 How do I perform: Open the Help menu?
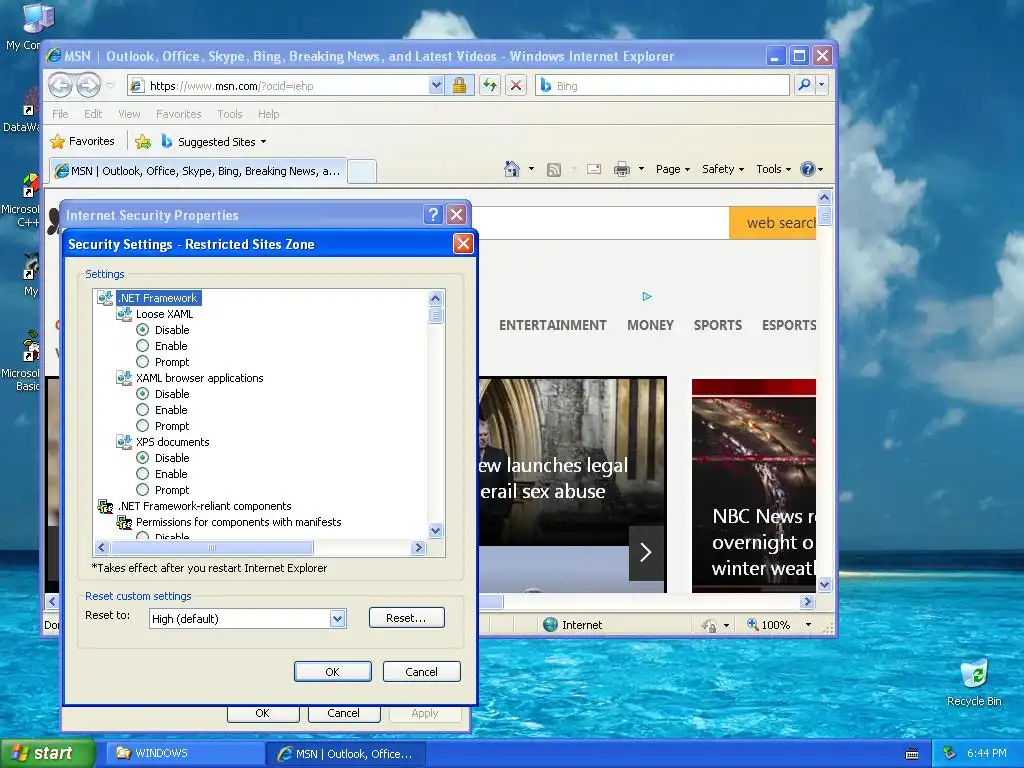(x=268, y=114)
